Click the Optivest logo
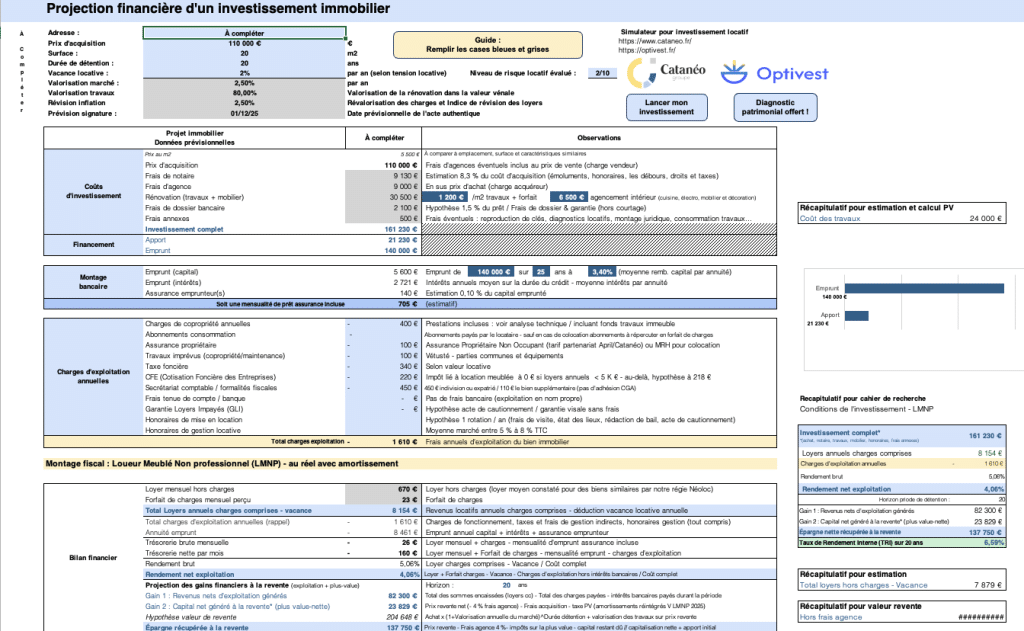This screenshot has height=631, width=1024. click(775, 73)
